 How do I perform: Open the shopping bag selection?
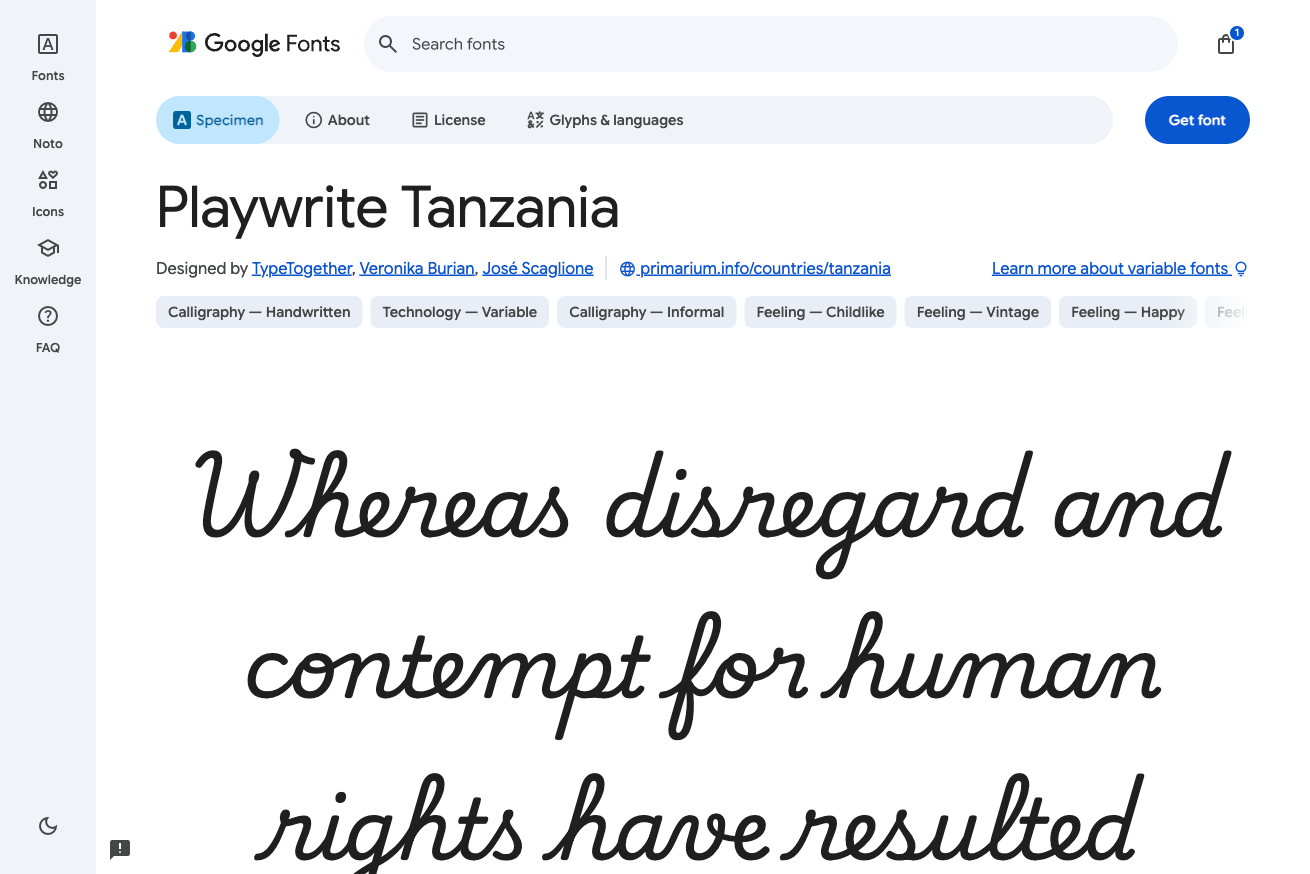tap(1226, 44)
